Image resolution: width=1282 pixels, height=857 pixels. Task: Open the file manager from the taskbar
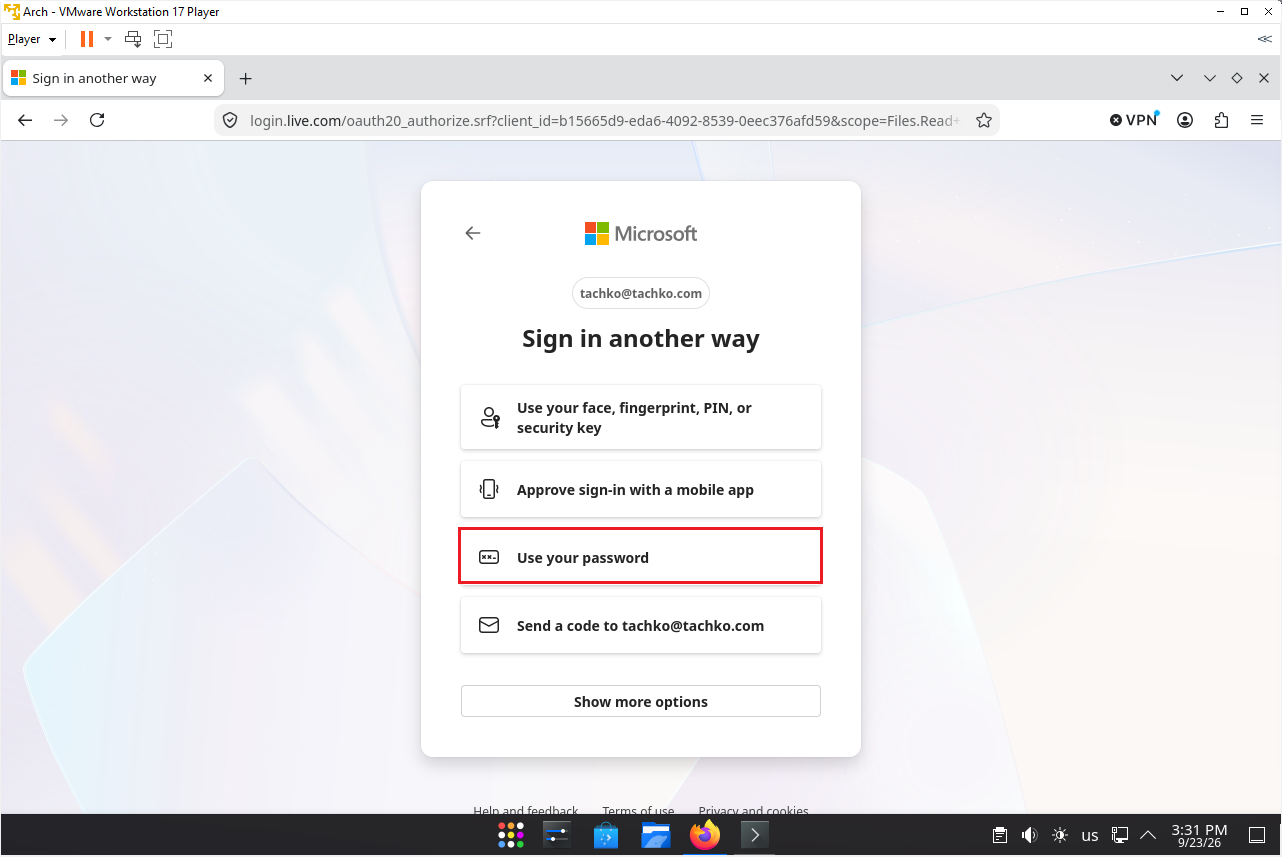[655, 835]
